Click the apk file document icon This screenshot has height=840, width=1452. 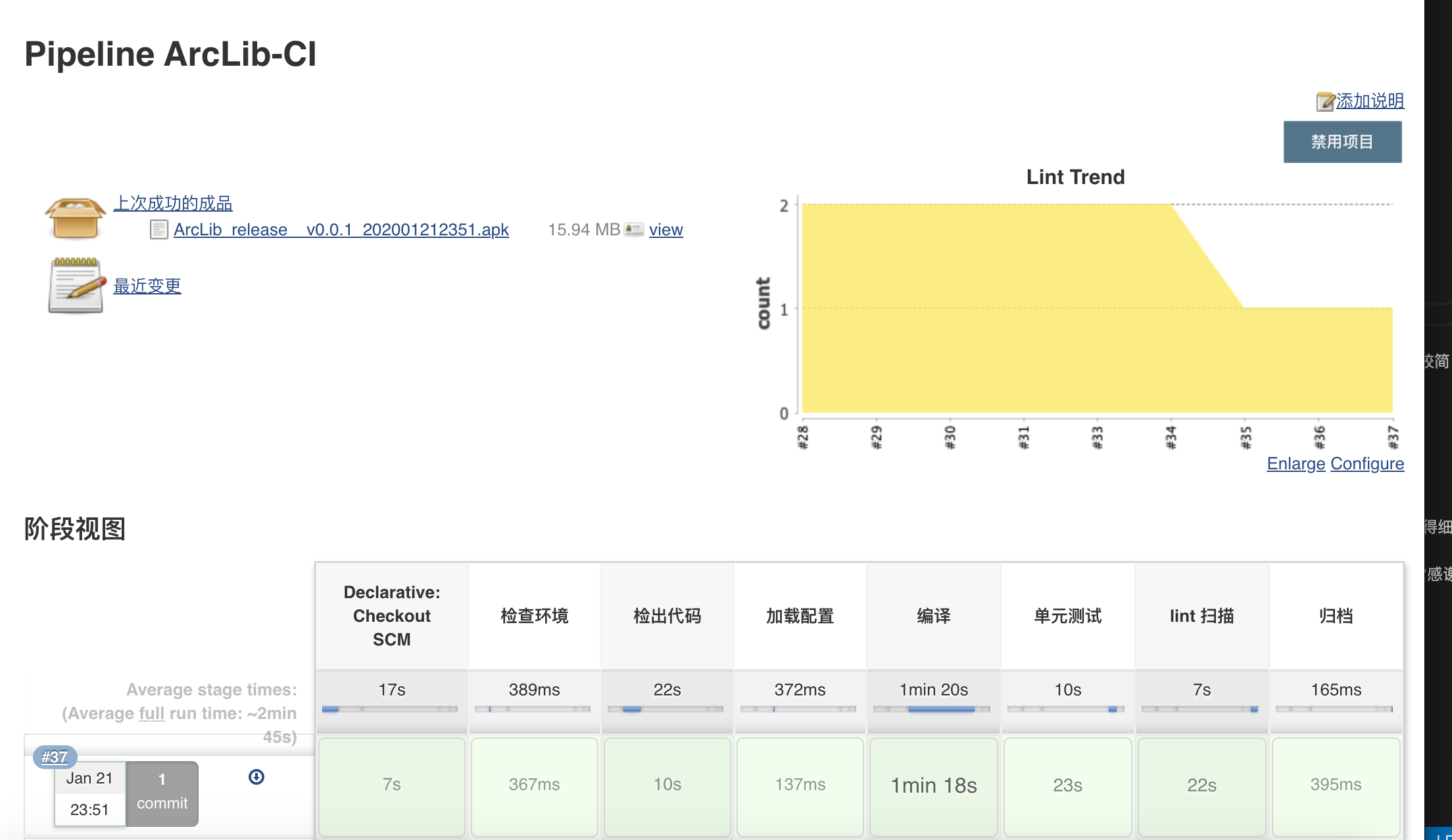point(158,229)
